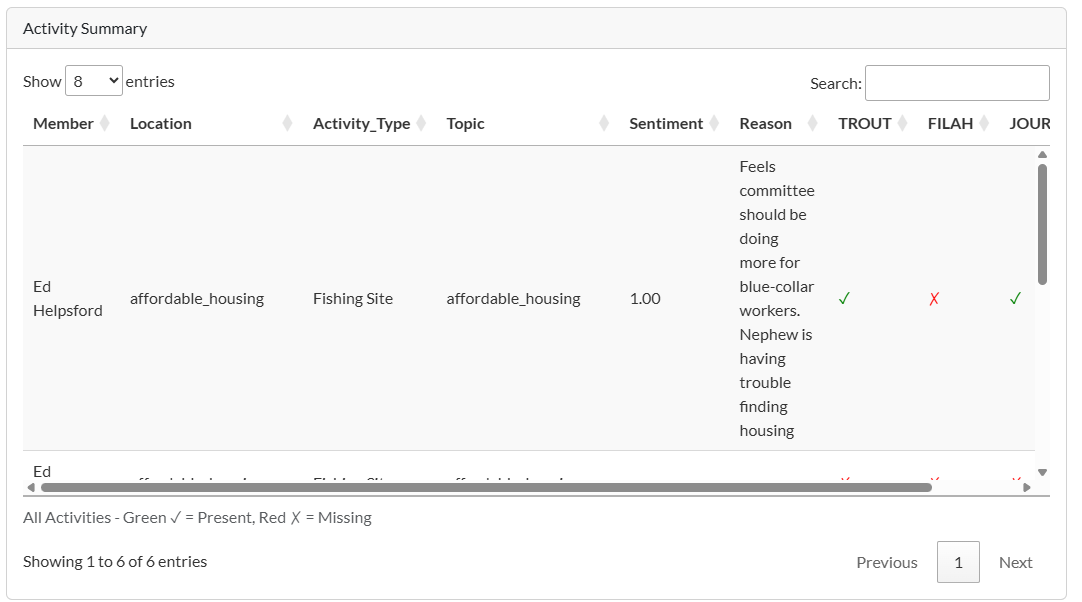Sort by the Reason column header

tap(765, 124)
